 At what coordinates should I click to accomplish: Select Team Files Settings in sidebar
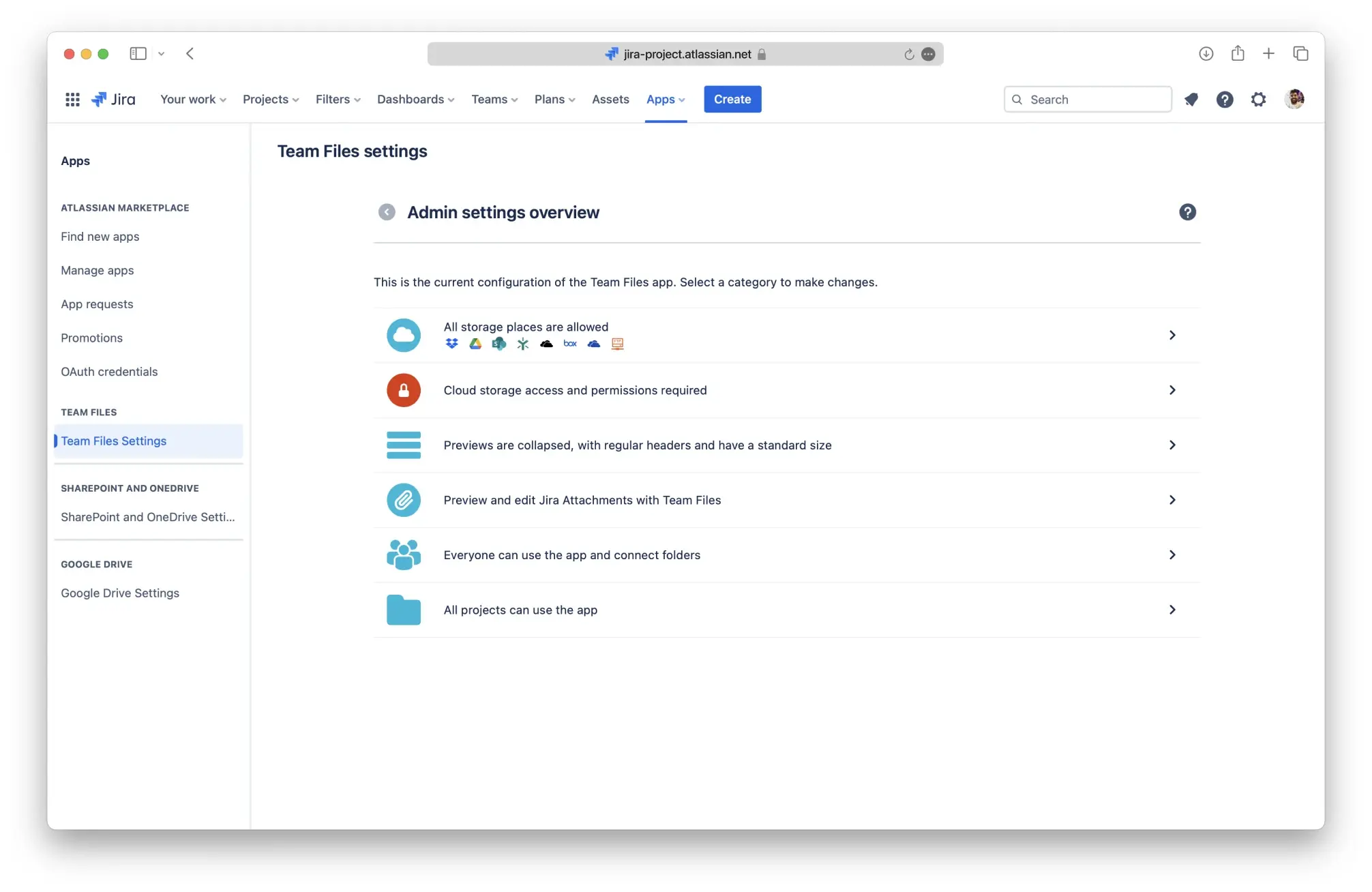click(x=149, y=441)
